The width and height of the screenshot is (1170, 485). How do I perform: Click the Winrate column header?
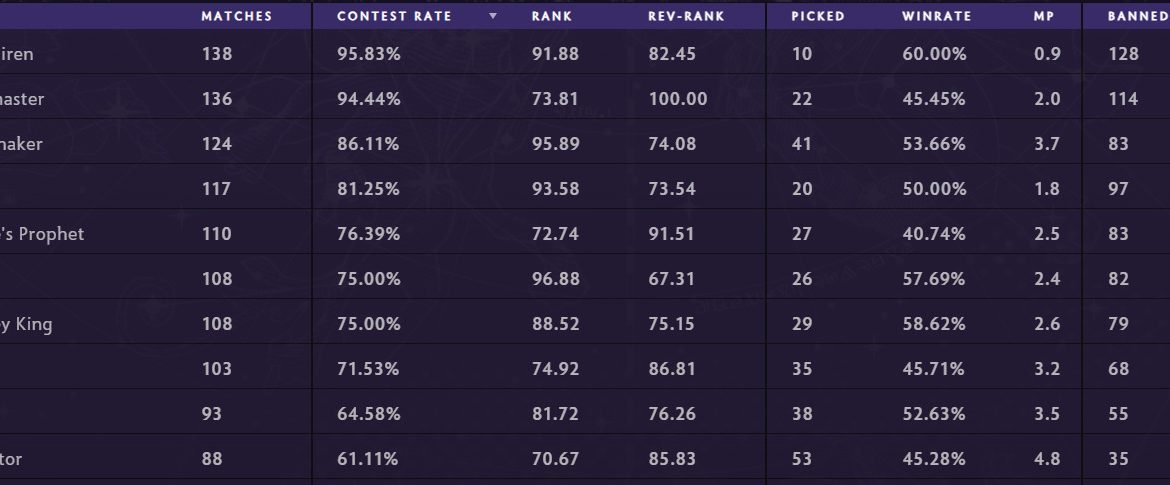(930, 16)
